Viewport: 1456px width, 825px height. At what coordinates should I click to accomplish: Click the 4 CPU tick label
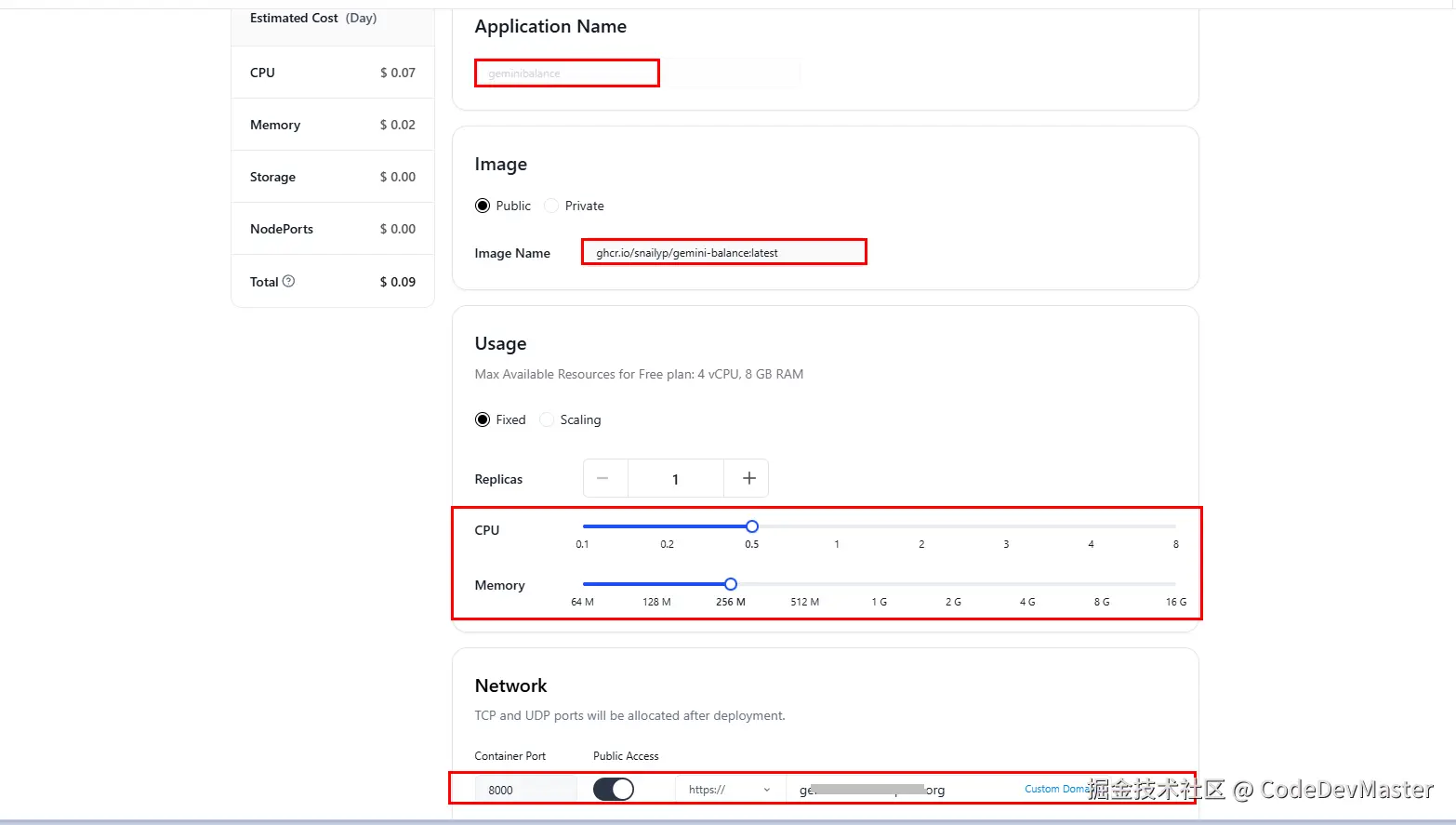[1091, 544]
